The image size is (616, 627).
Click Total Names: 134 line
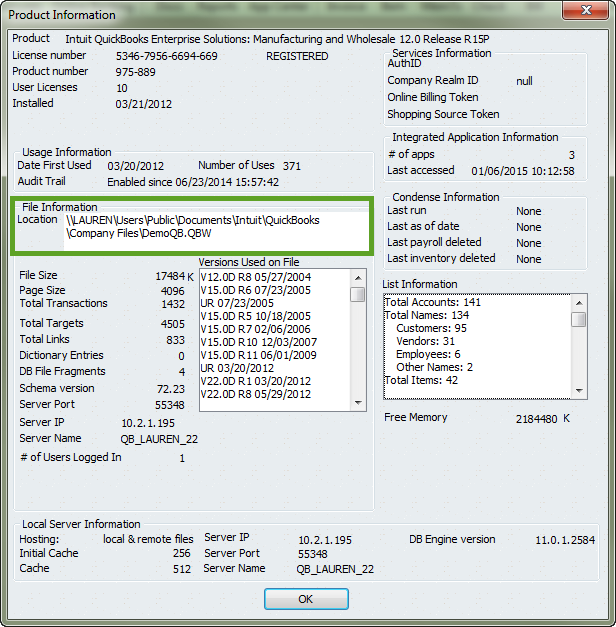(x=426, y=315)
